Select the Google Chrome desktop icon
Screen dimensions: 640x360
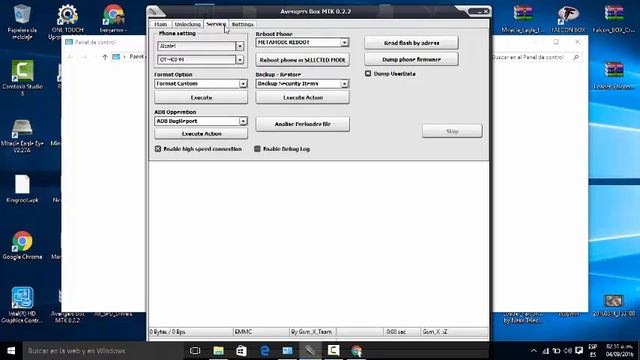(x=22, y=245)
